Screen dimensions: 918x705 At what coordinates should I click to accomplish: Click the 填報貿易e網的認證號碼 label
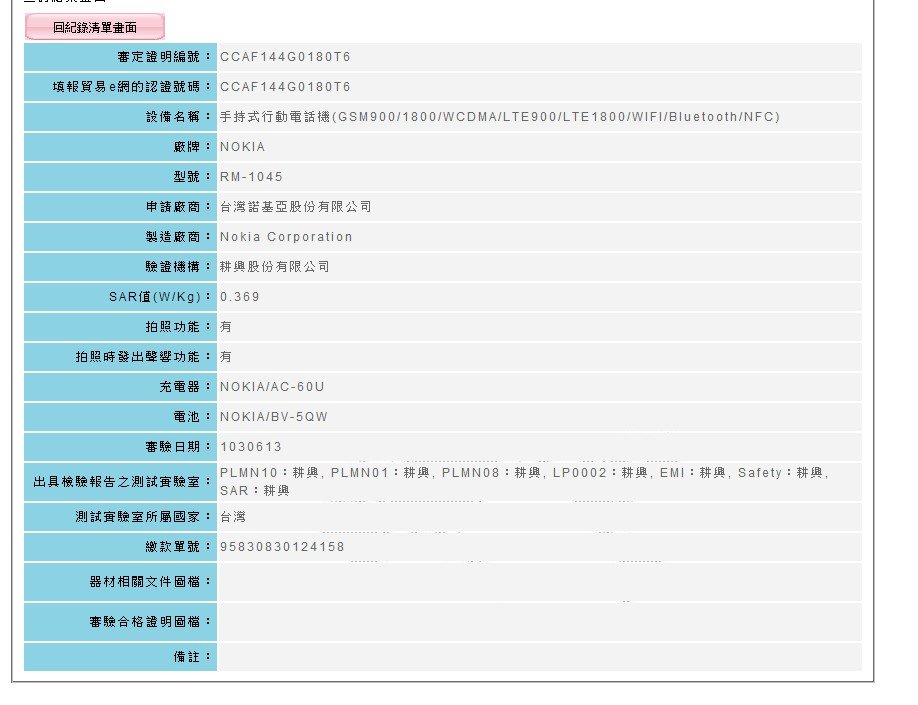click(x=120, y=87)
